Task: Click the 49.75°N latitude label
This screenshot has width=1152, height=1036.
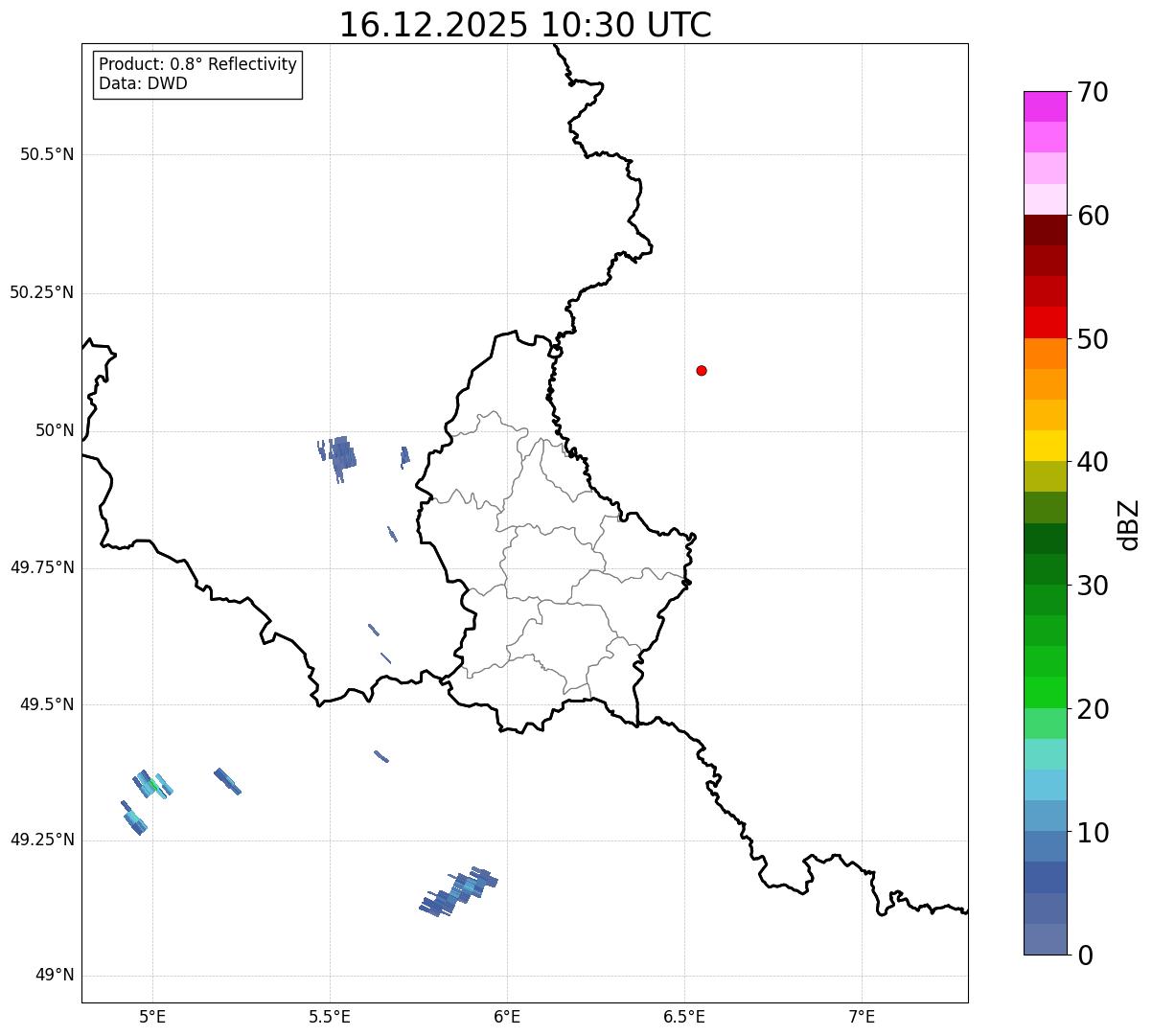Action: pyautogui.click(x=42, y=567)
